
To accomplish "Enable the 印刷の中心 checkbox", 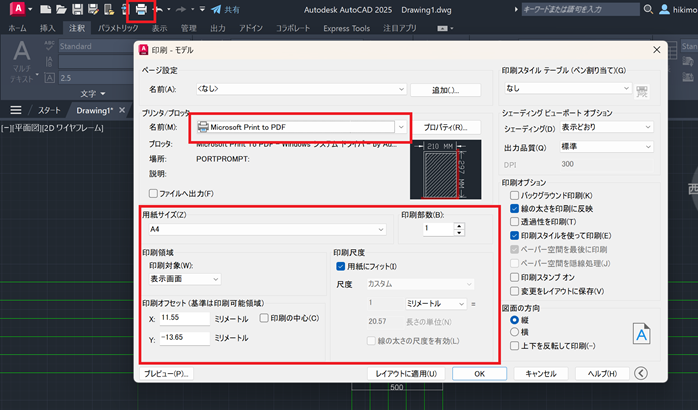I will 264,318.
